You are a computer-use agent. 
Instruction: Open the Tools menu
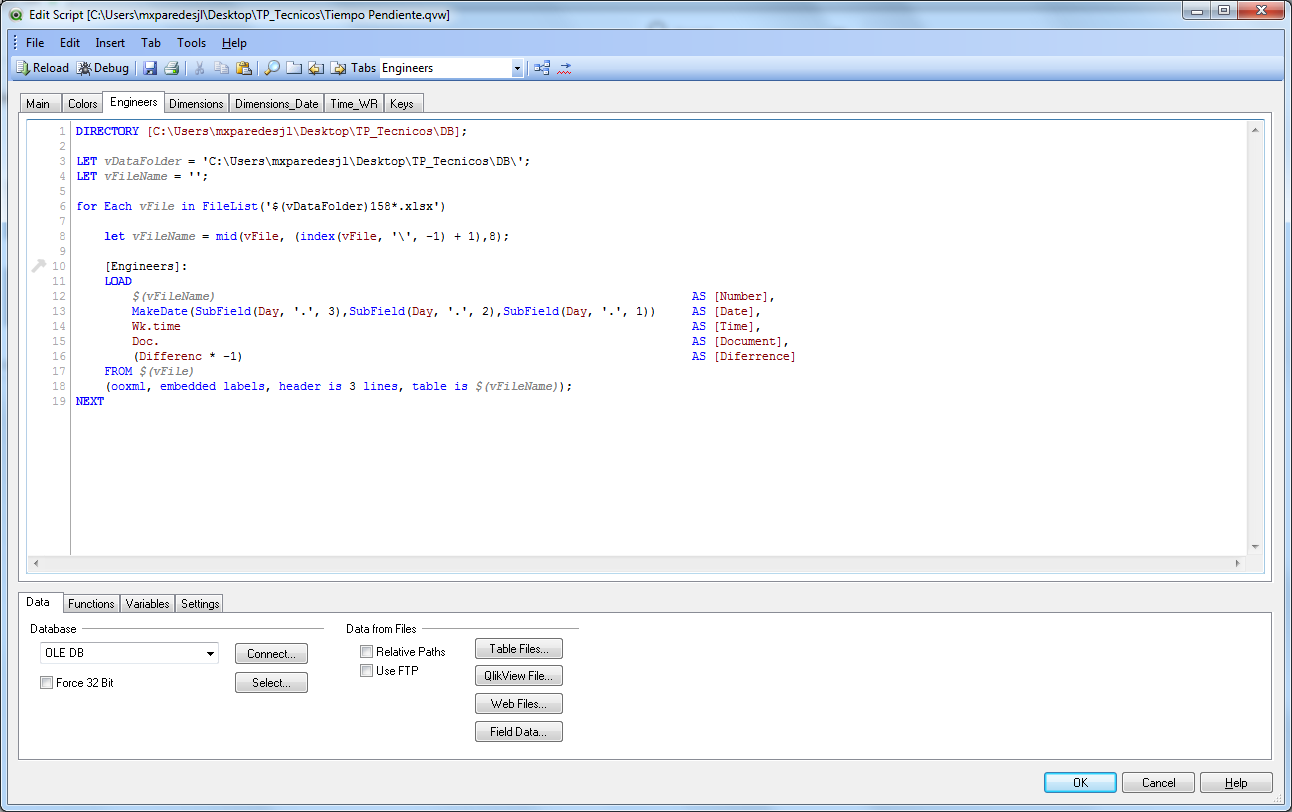tap(192, 43)
